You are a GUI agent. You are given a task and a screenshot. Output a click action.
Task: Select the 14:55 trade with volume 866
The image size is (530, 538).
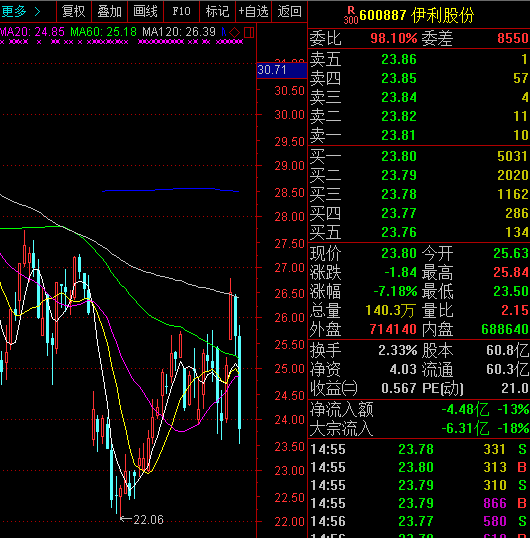pyautogui.click(x=419, y=503)
